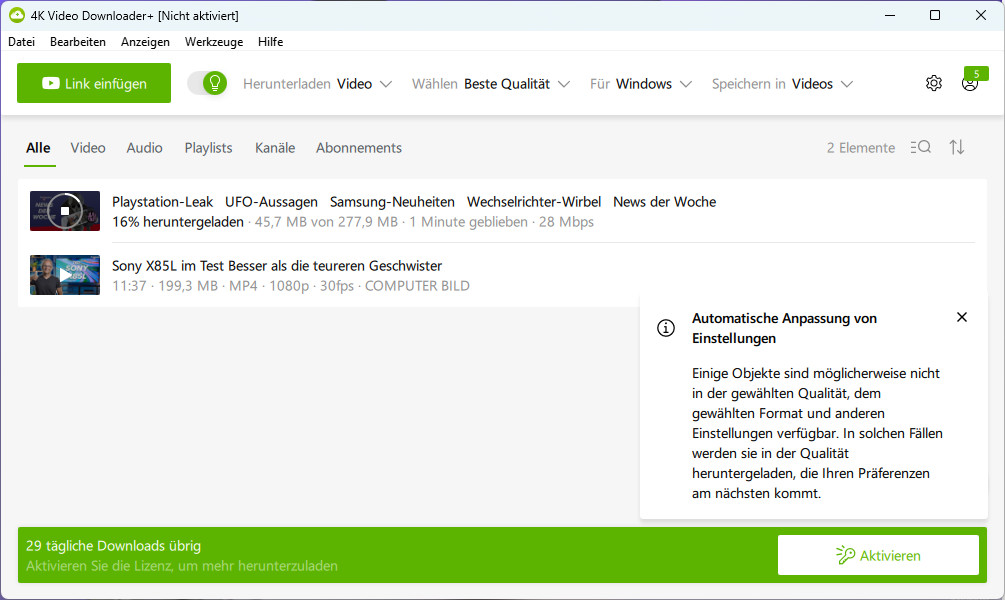Screen dimensions: 1005x600
Task: Open the Speichern in Videos dropdown
Action: 782,84
